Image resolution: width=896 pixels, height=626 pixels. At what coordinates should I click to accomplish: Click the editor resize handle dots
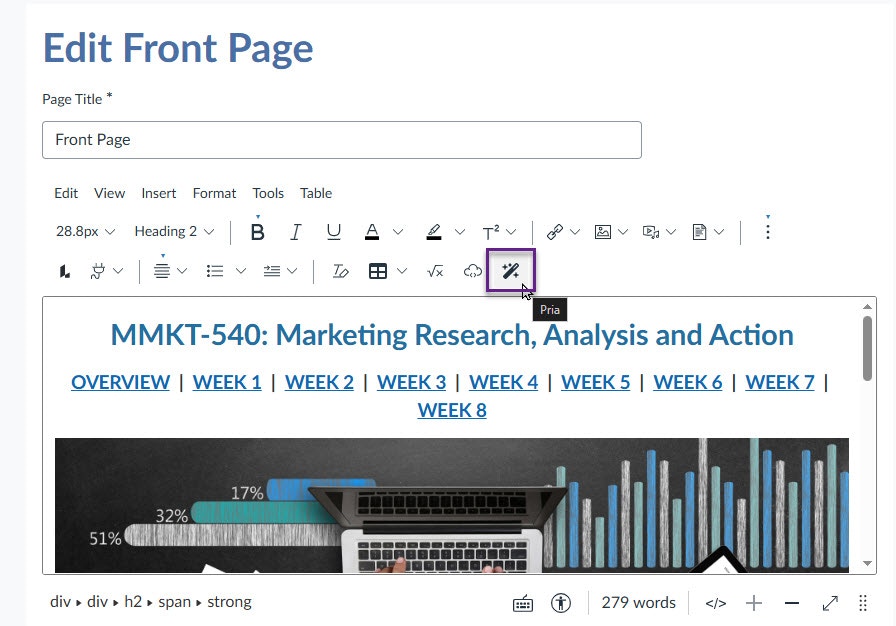tap(863, 603)
